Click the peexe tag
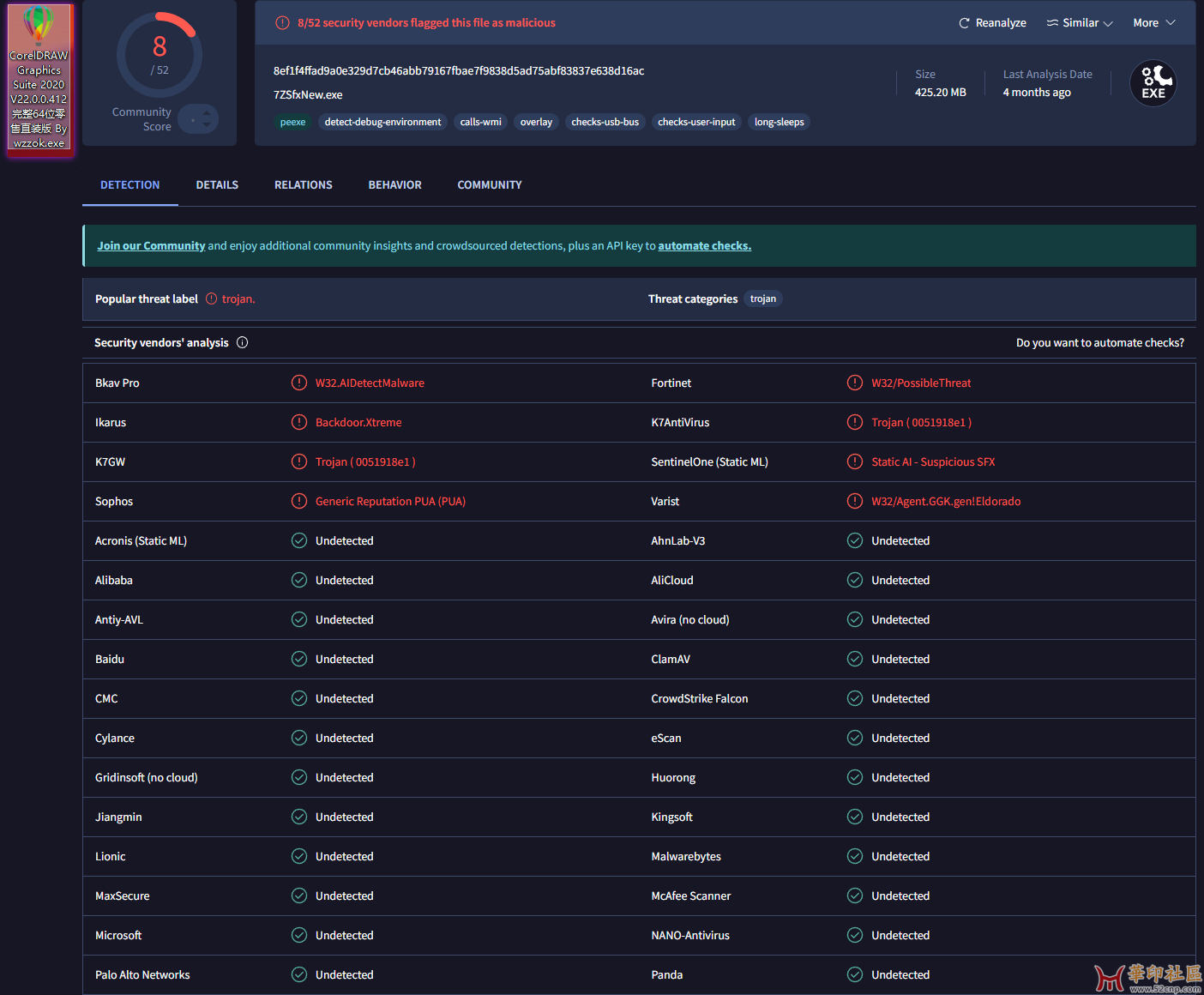Screen dimensions: 1204x995 pyautogui.click(x=293, y=122)
